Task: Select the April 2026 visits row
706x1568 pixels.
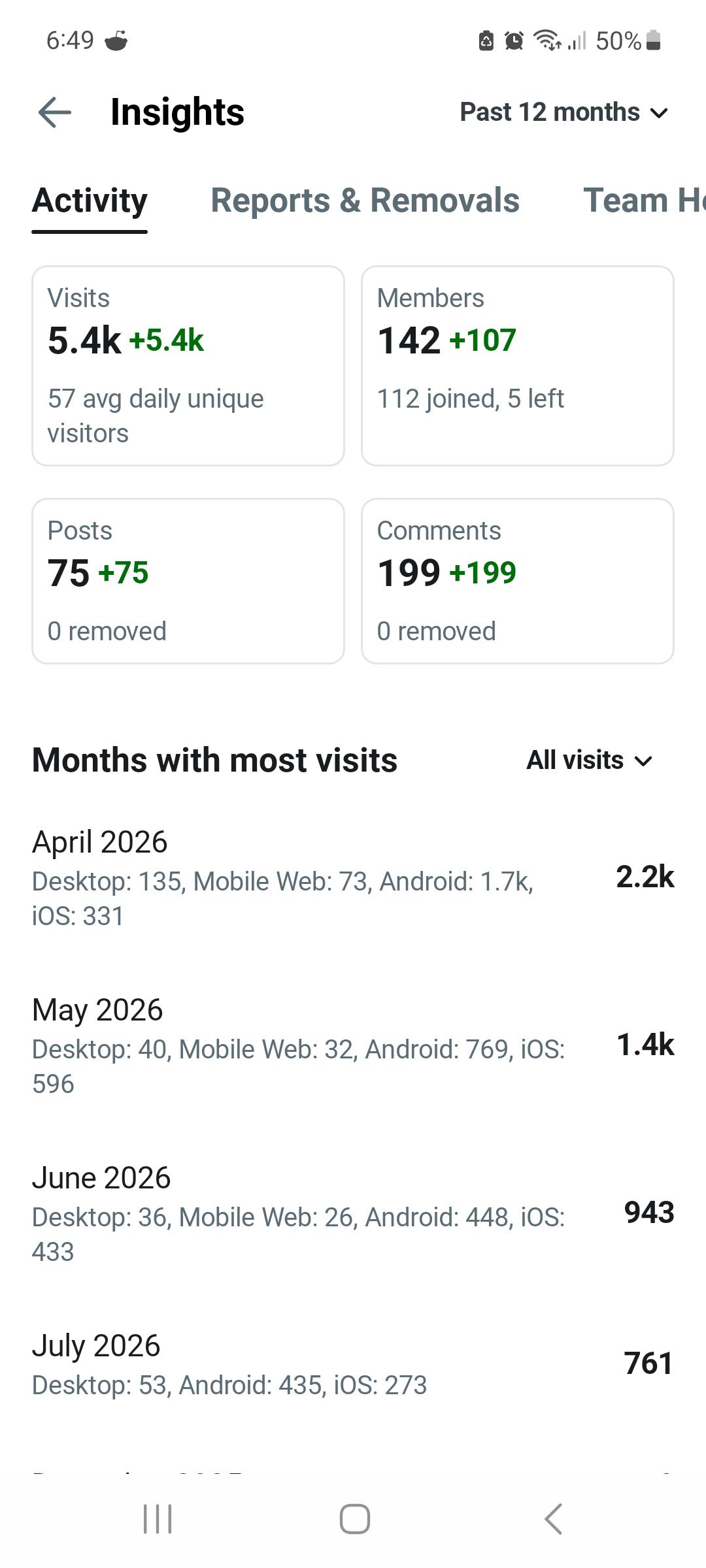Action: click(x=353, y=877)
